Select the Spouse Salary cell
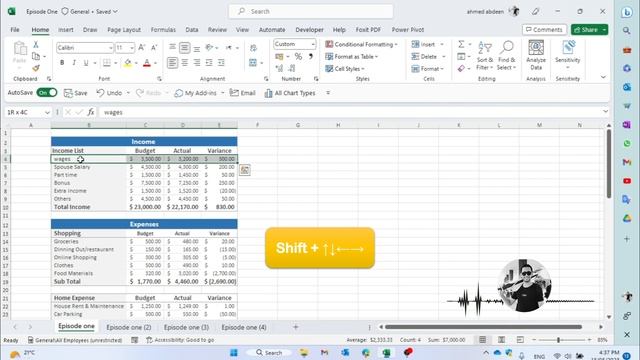Viewport: 640px width, 360px height. point(89,167)
